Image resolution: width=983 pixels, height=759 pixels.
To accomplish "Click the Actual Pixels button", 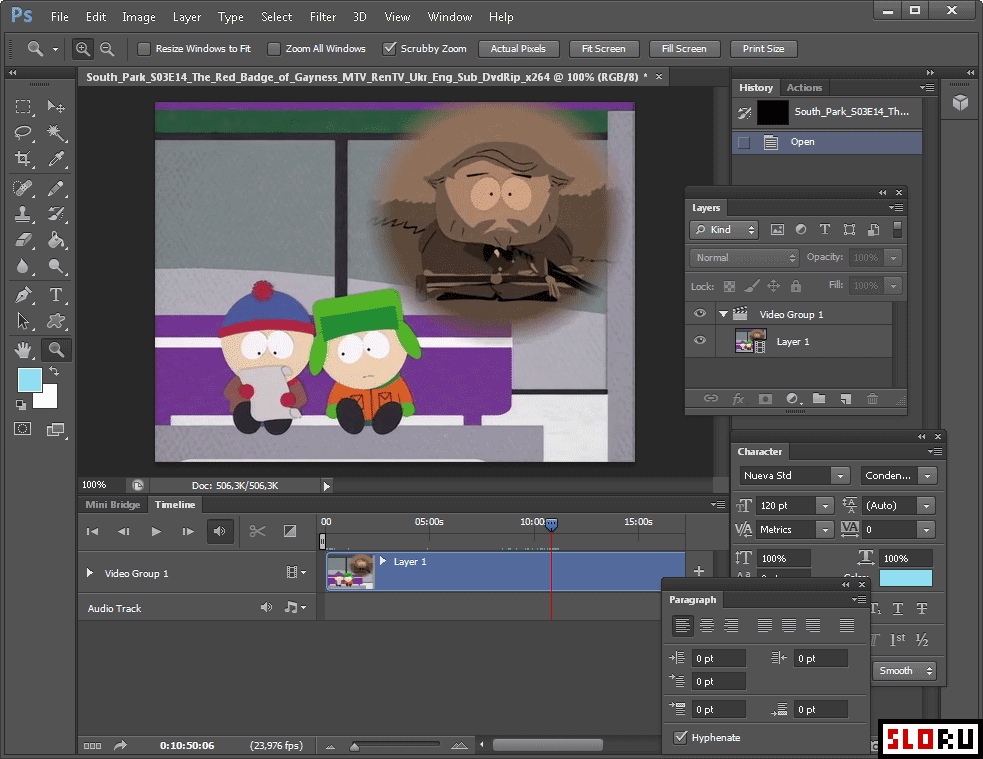I will pyautogui.click(x=518, y=49).
